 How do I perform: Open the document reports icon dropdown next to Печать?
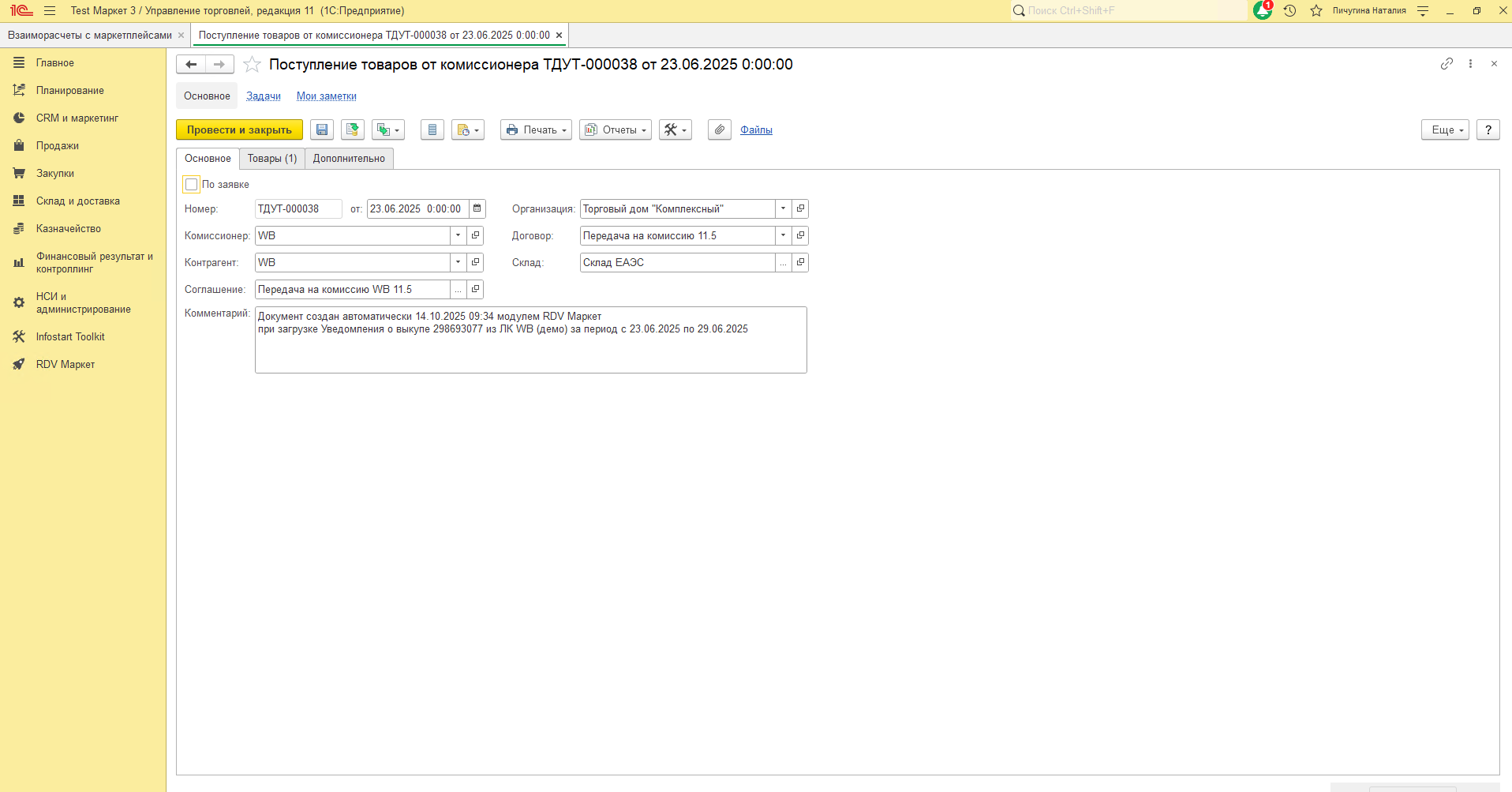click(468, 130)
